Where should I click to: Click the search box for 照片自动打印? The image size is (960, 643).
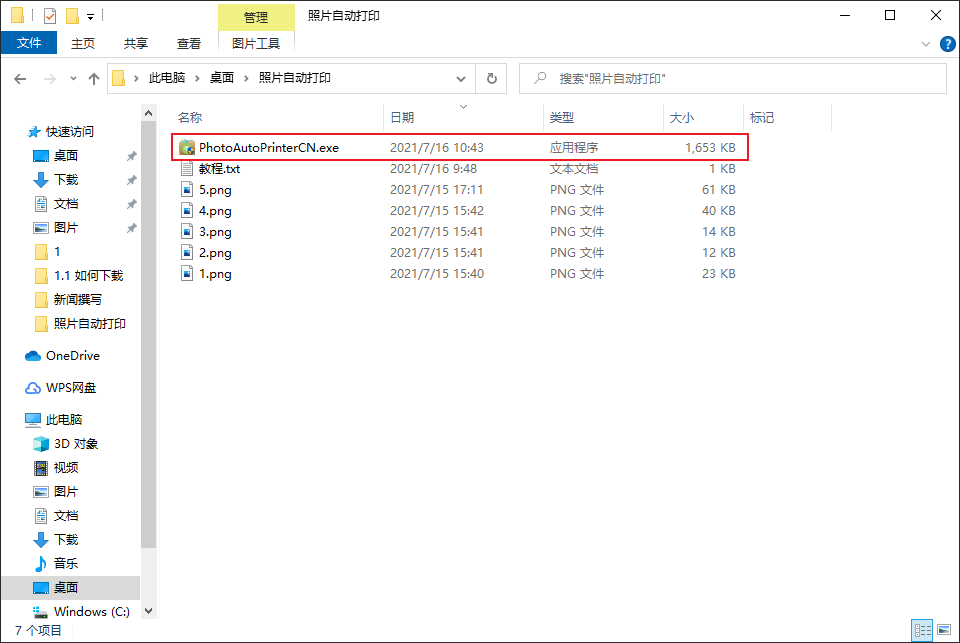732,78
